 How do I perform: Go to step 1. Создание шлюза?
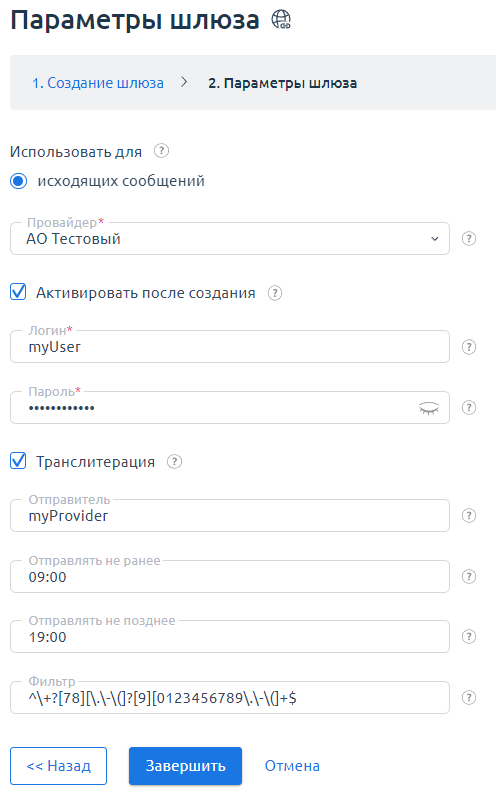coord(98,83)
